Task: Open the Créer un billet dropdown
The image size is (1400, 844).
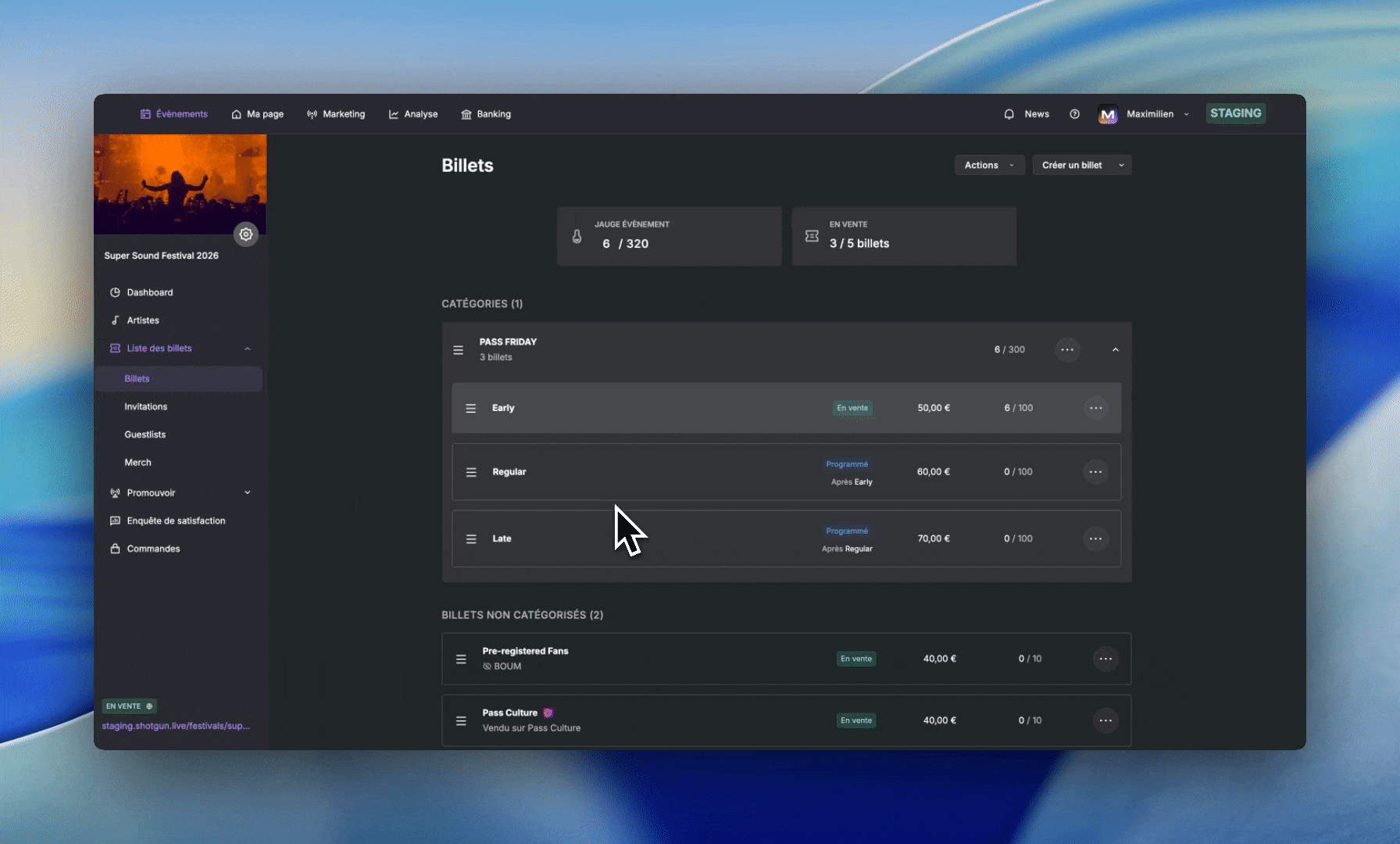Action: coord(1082,165)
